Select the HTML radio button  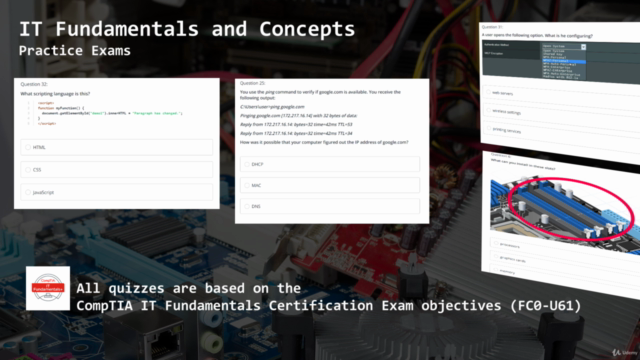28,147
